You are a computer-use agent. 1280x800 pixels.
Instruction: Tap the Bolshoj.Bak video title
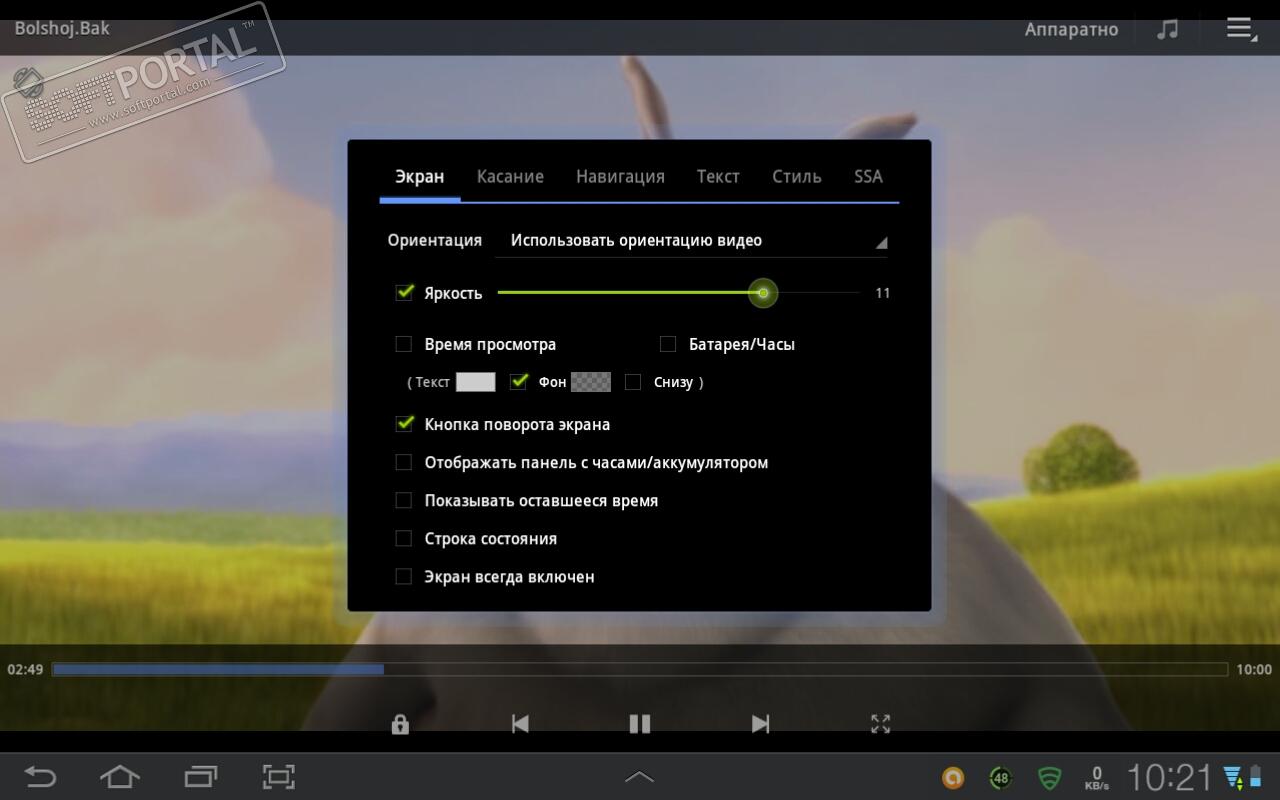pyautogui.click(x=62, y=28)
